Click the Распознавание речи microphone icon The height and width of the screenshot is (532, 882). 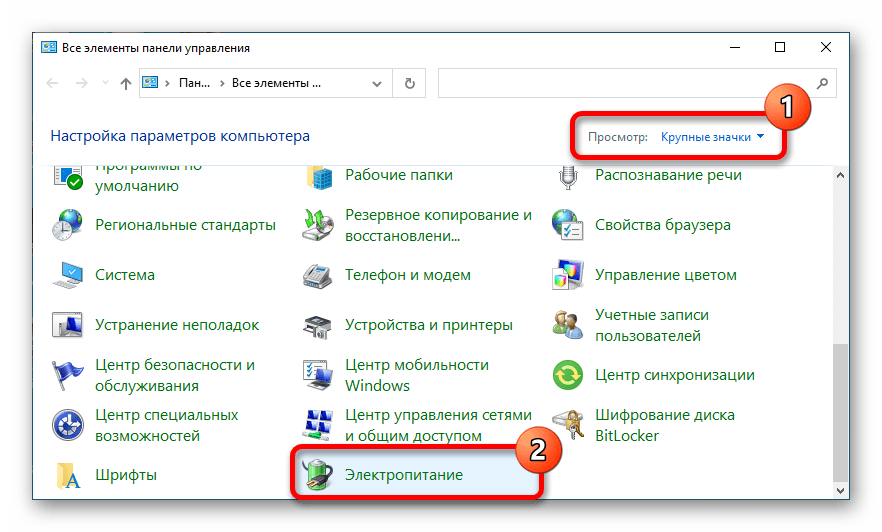(x=567, y=176)
